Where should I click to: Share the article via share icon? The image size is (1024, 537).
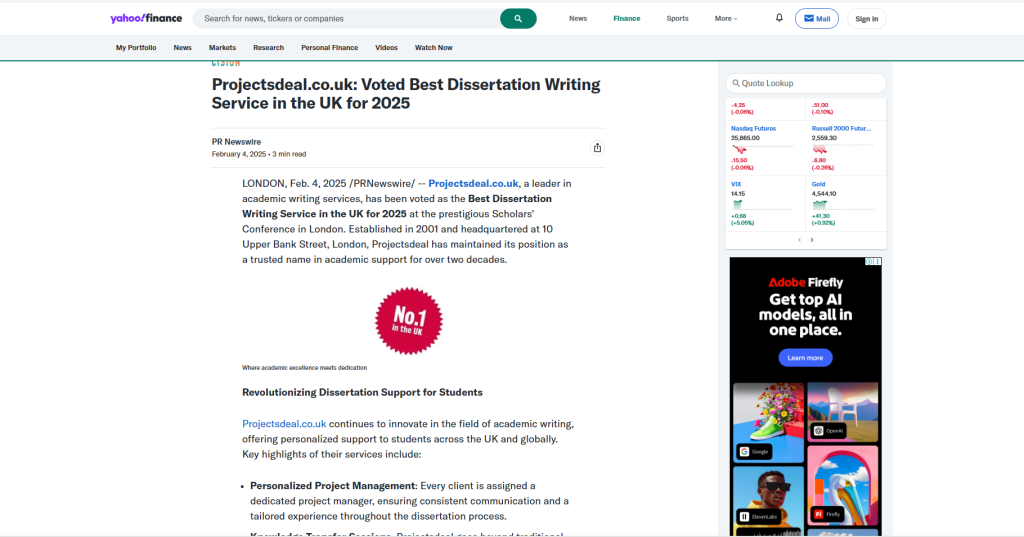597,148
